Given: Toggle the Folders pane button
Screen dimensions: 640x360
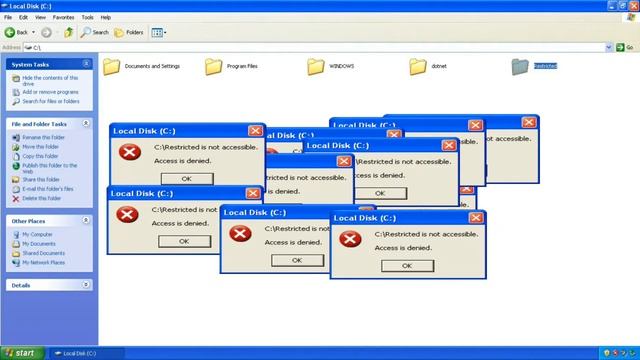Looking at the screenshot, I should pyautogui.click(x=129, y=32).
